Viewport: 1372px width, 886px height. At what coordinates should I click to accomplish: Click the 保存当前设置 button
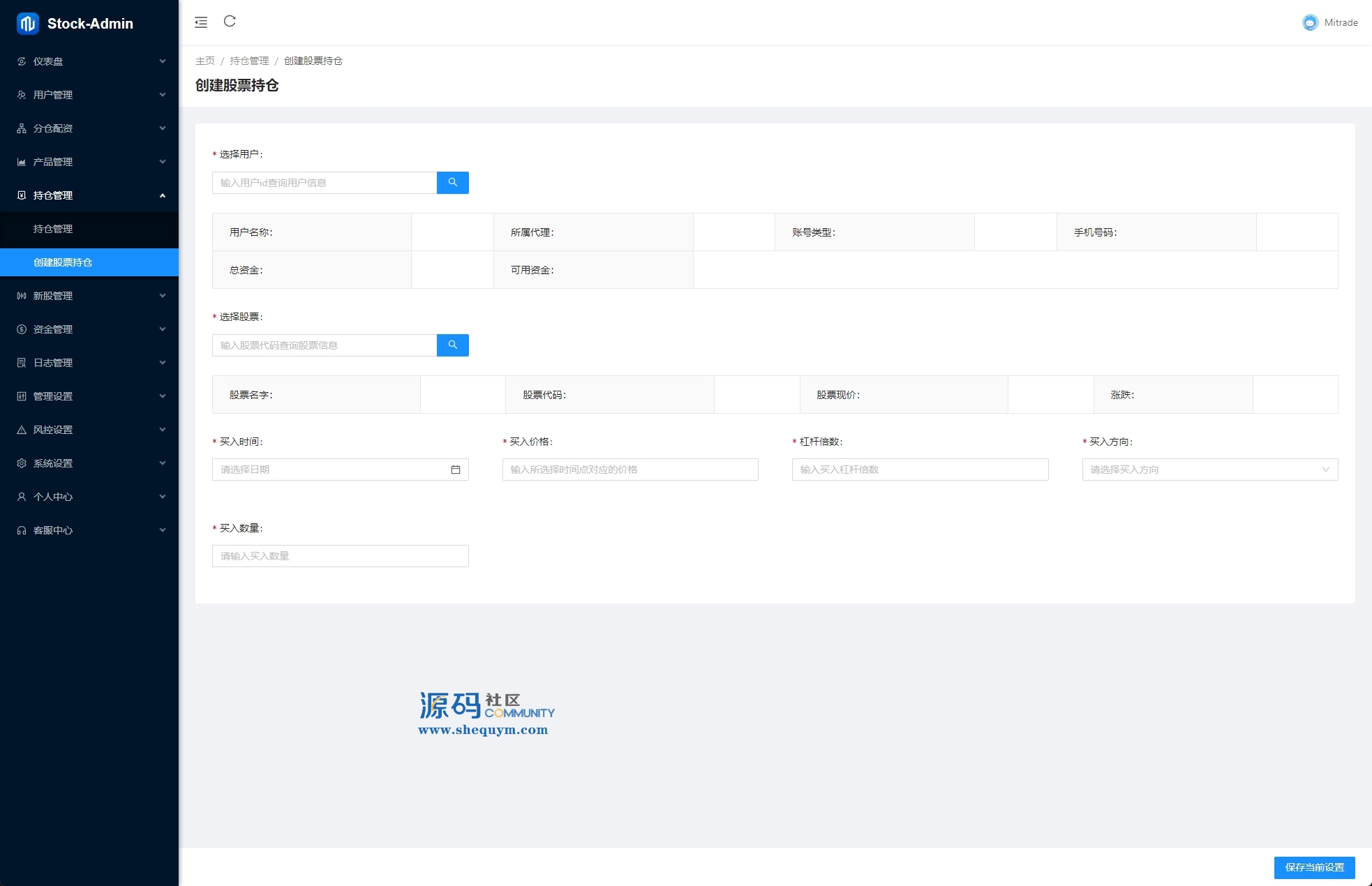click(1314, 867)
